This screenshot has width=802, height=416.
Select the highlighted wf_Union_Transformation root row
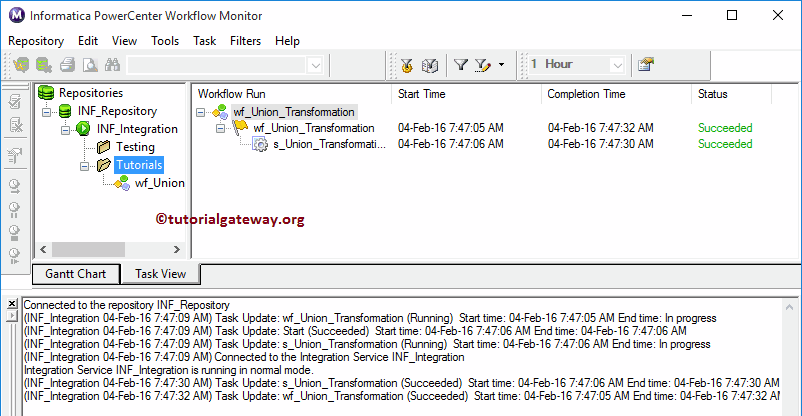click(294, 112)
